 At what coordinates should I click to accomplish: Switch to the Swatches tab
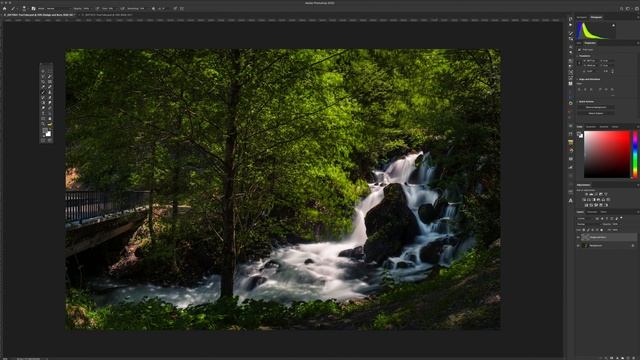pos(591,127)
